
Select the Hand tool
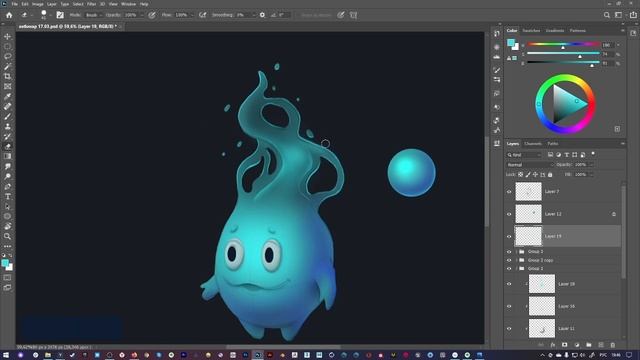point(7,226)
